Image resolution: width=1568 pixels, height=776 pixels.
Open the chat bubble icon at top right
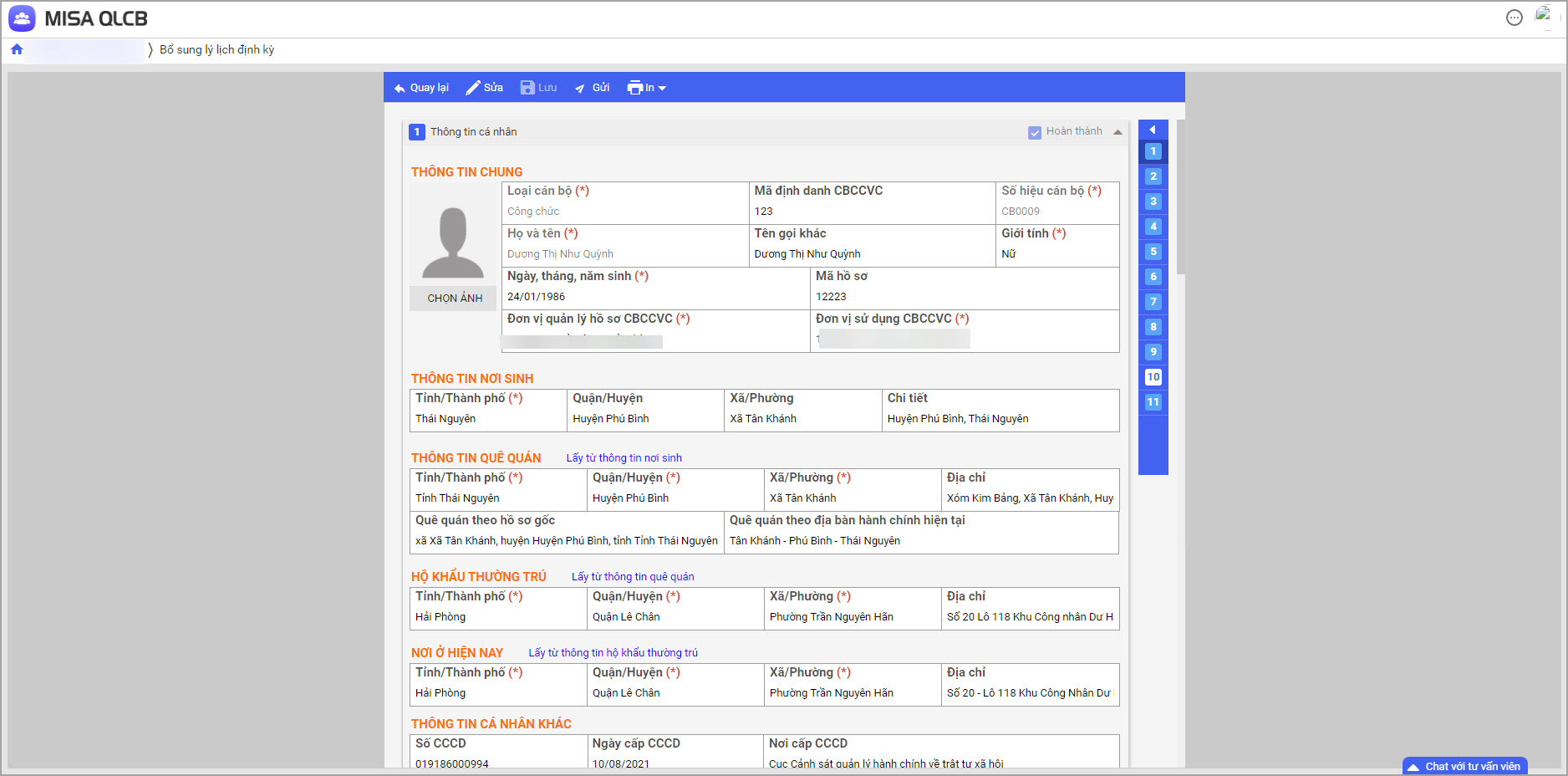point(1514,18)
